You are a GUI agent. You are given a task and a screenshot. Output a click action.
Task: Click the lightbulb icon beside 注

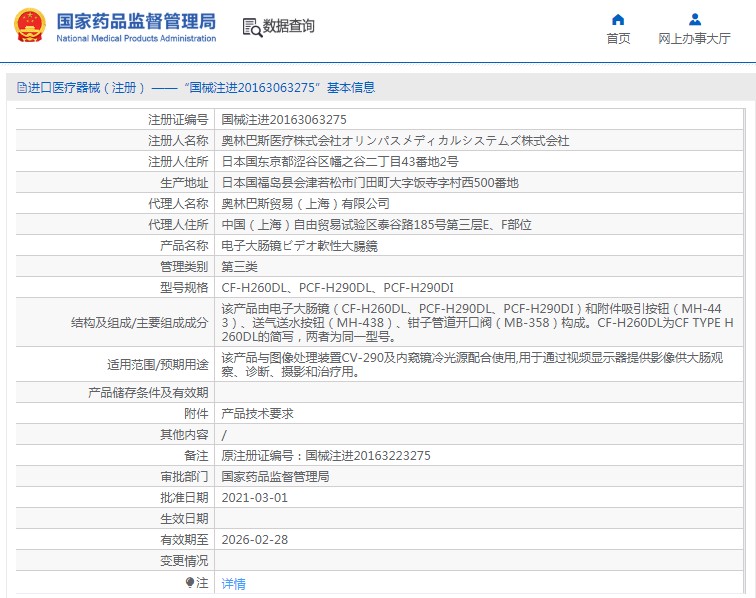(x=189, y=583)
